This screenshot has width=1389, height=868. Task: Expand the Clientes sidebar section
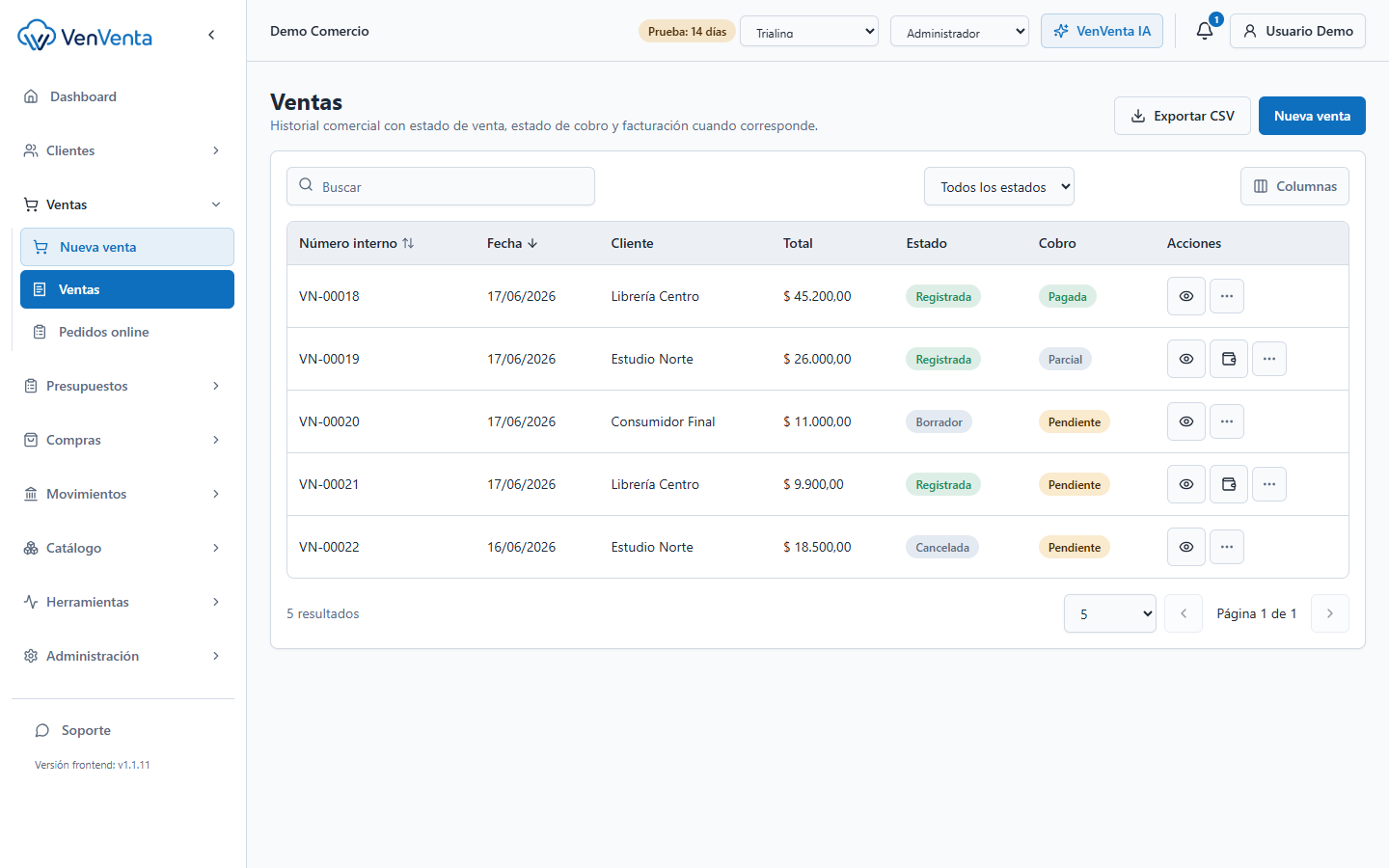(123, 150)
